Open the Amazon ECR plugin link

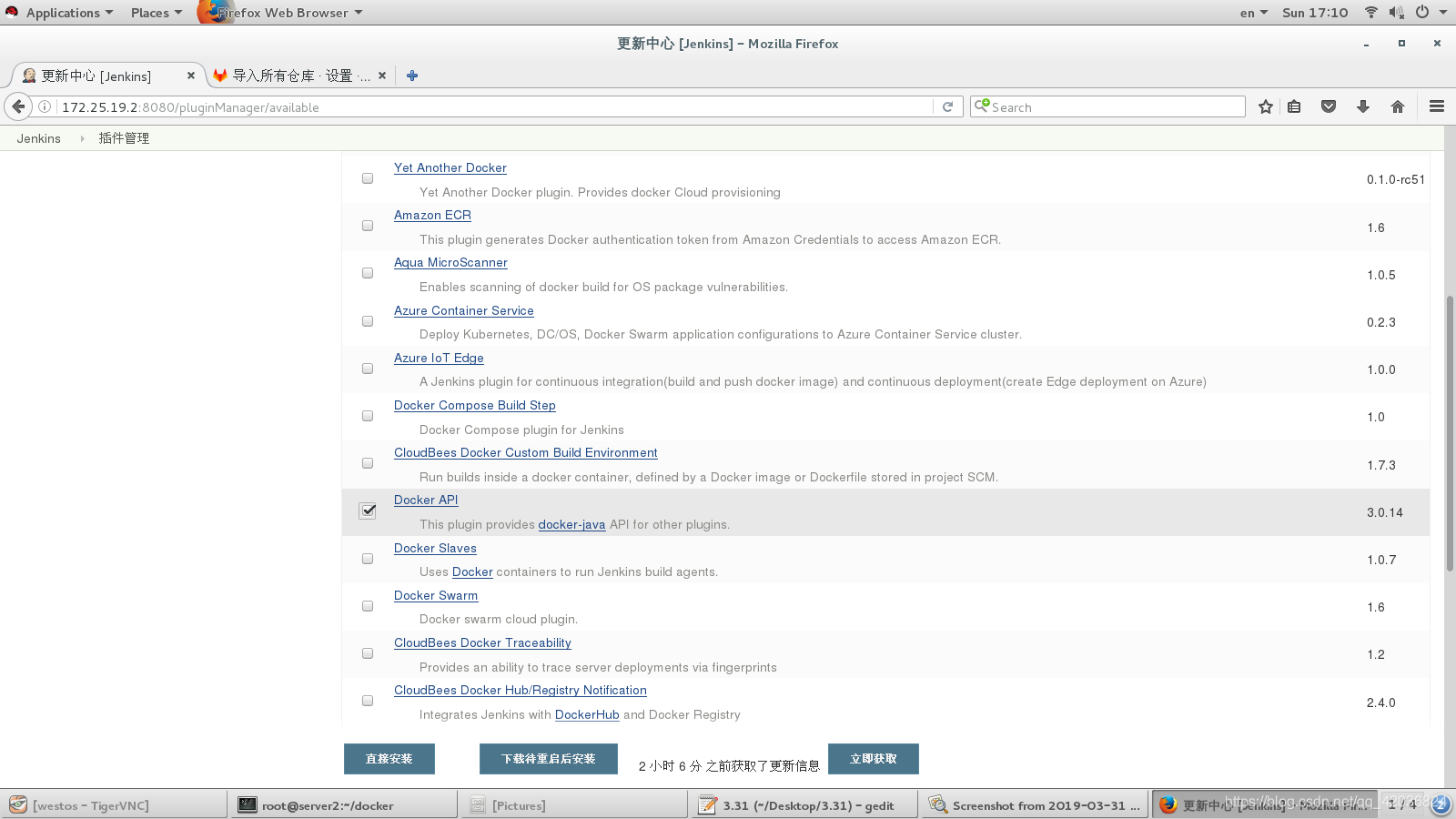432,215
